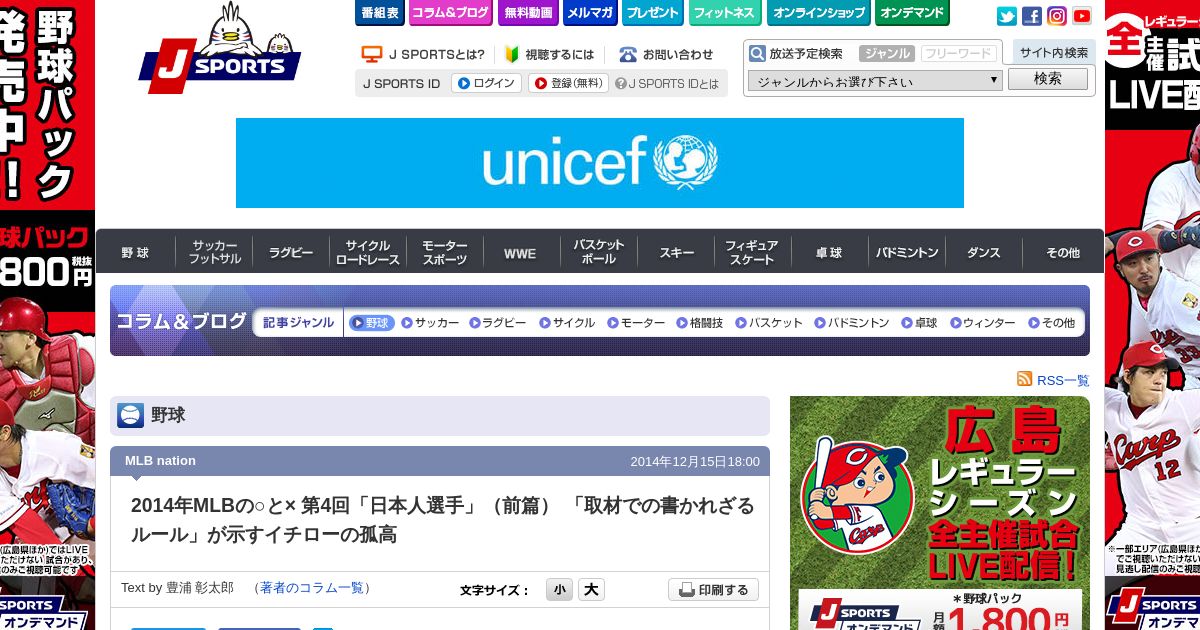Viewport: 1200px width, 630px height.
Task: Select バドミントン in main navigation bar
Action: (x=906, y=252)
